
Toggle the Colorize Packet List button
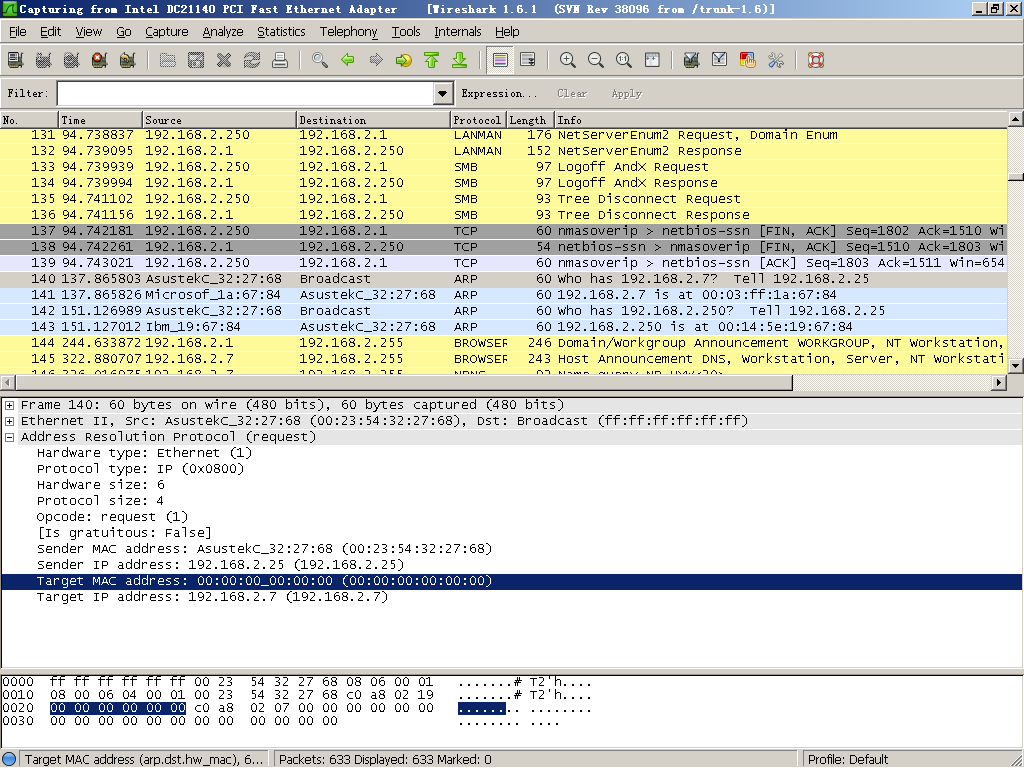(x=501, y=60)
